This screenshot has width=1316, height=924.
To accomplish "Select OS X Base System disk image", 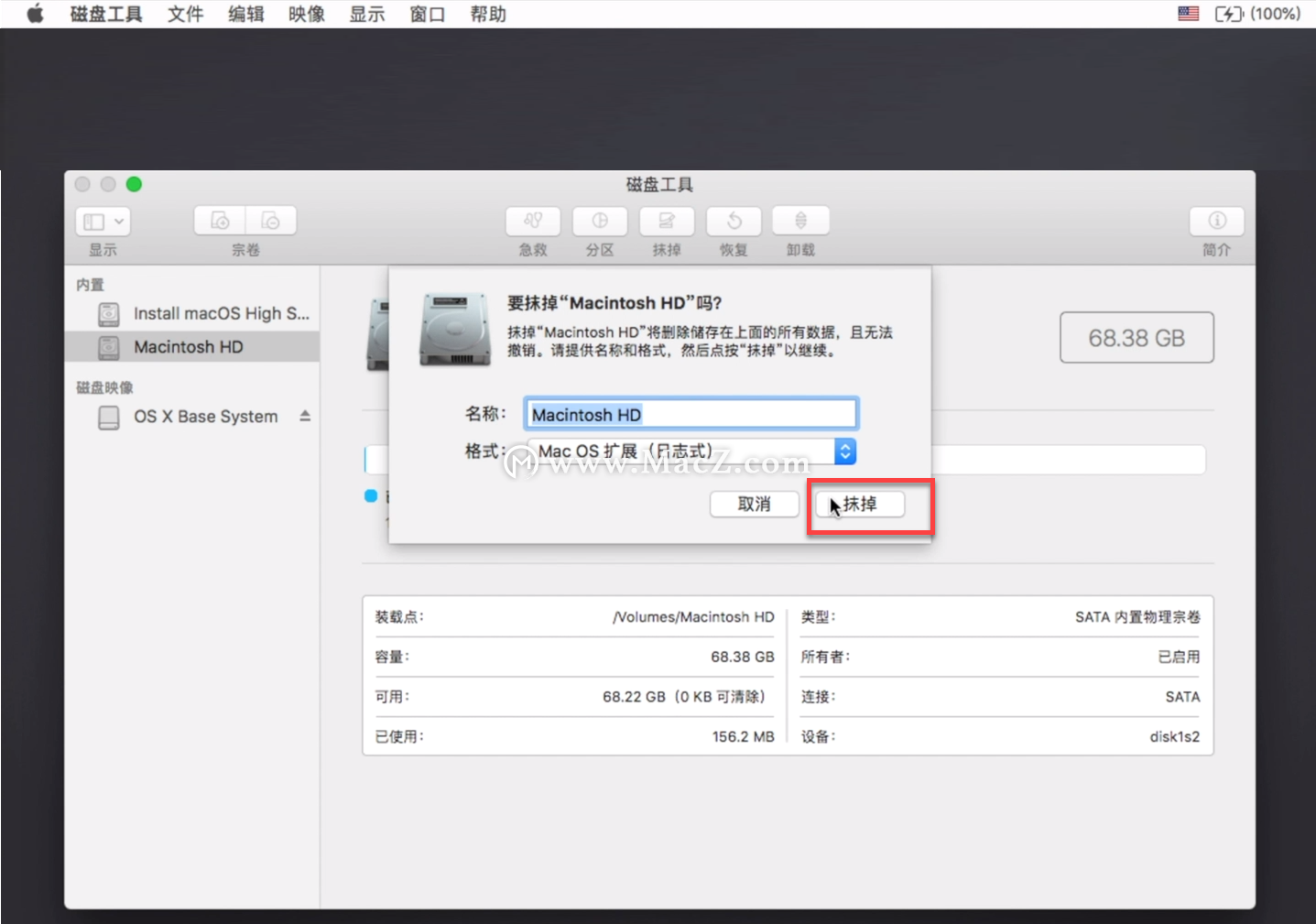I will (x=192, y=417).
